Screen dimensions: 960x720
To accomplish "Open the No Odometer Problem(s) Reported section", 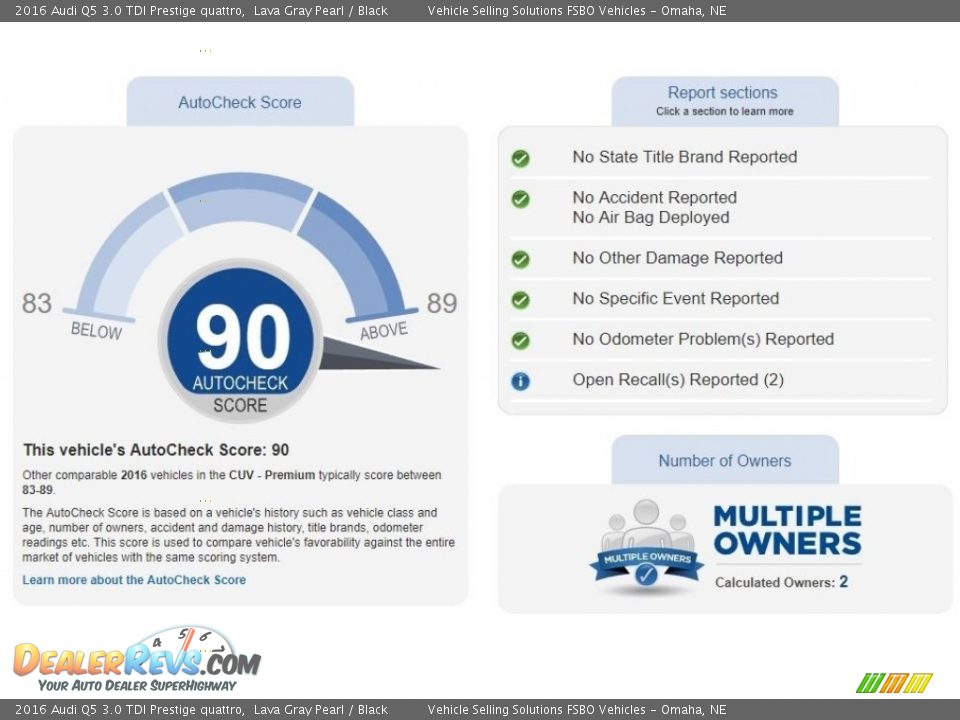I will point(703,339).
